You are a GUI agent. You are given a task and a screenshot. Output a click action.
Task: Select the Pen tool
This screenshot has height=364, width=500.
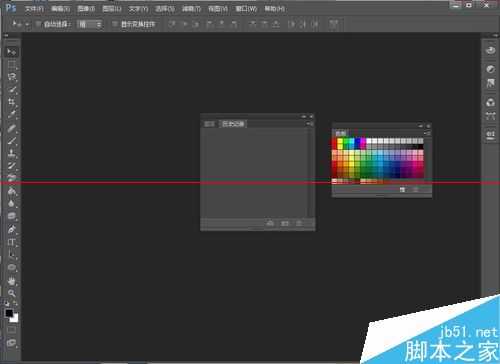11,229
